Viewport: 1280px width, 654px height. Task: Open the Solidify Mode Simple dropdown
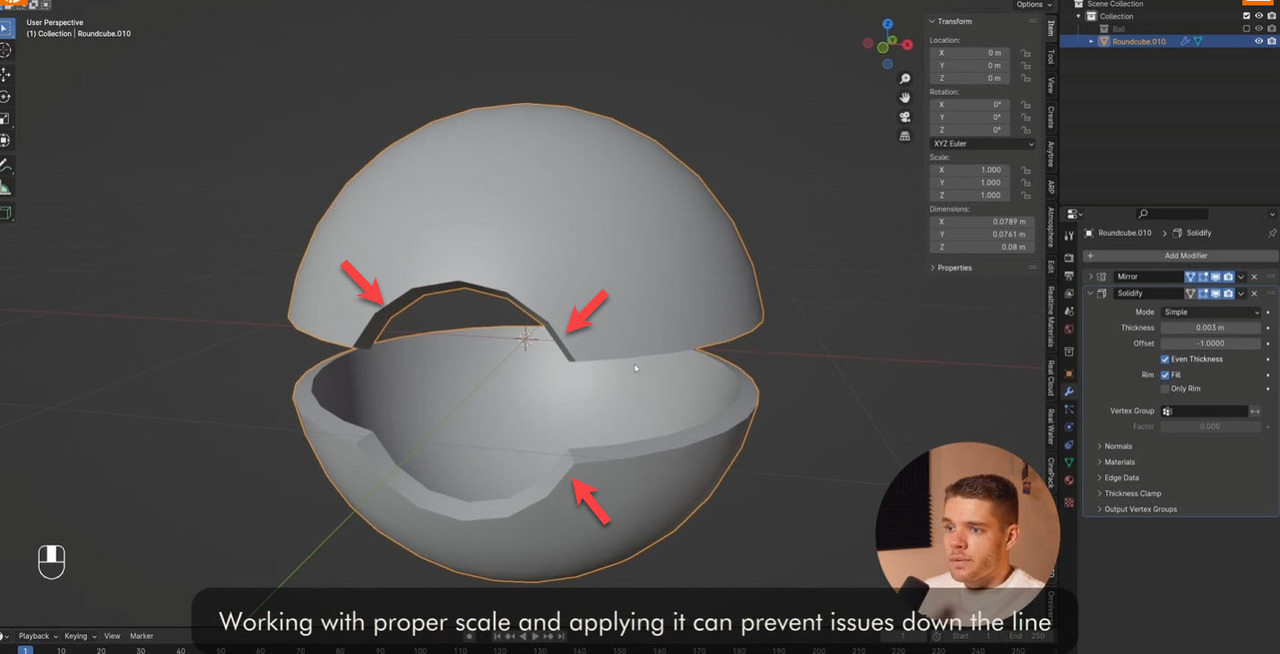1211,312
